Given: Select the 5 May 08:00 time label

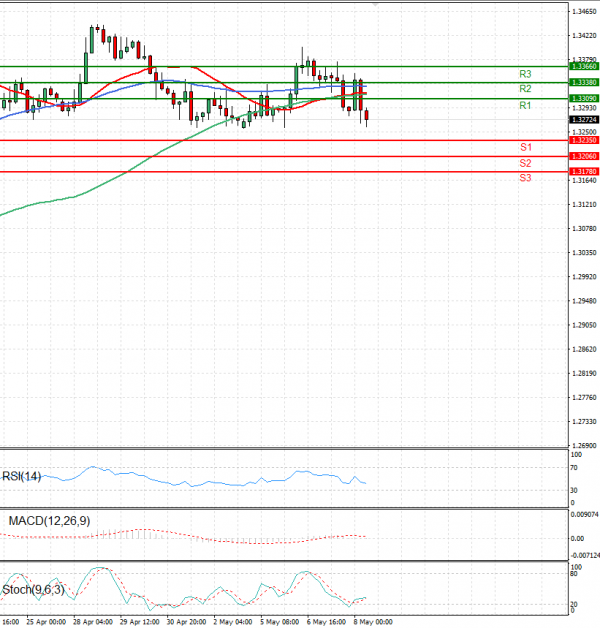Looking at the screenshot, I should pos(279,621).
